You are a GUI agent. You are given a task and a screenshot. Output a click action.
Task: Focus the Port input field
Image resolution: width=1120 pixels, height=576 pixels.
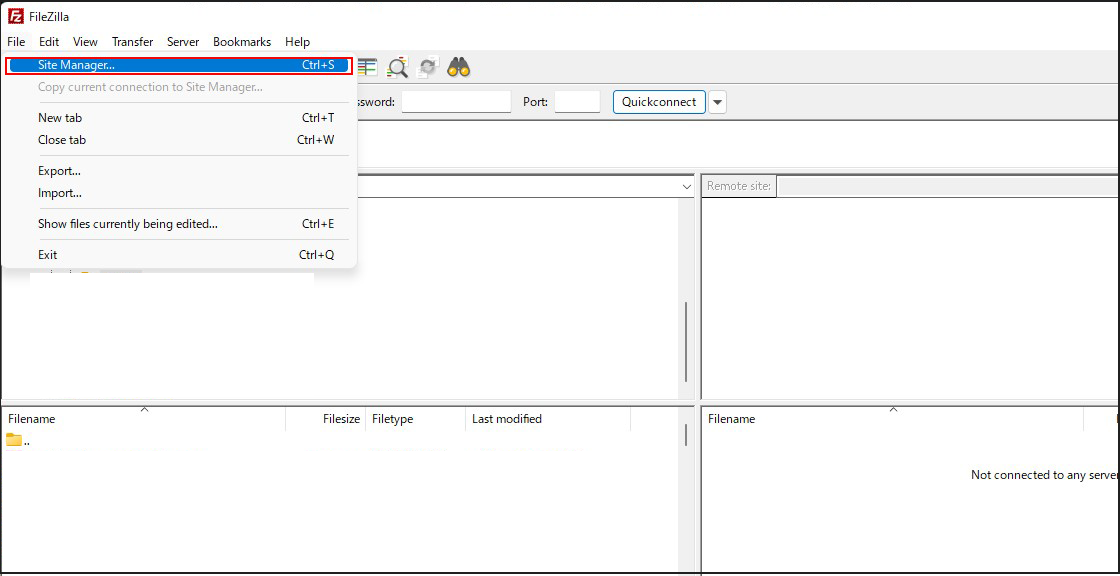click(577, 101)
